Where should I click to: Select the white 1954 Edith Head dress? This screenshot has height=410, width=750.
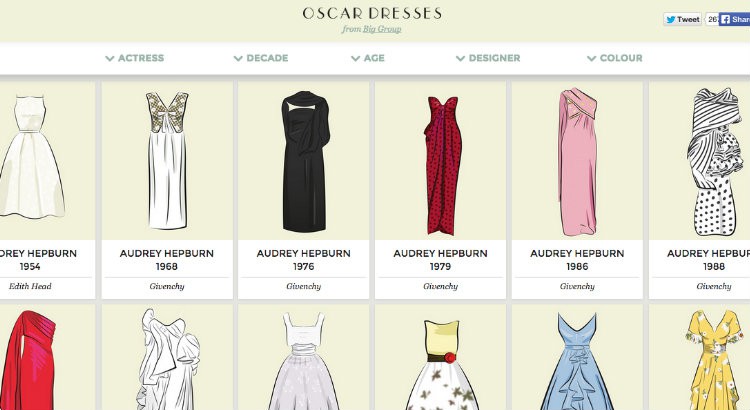pyautogui.click(x=32, y=157)
